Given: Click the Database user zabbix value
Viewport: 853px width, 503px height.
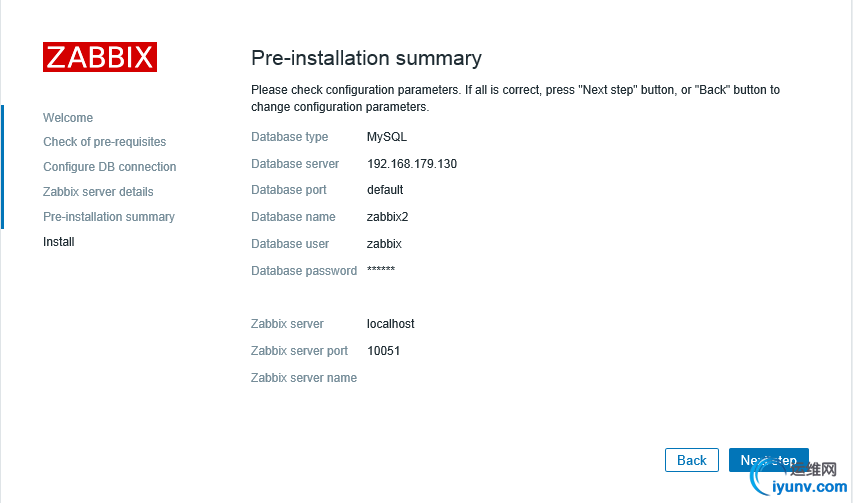Looking at the screenshot, I should 384,244.
